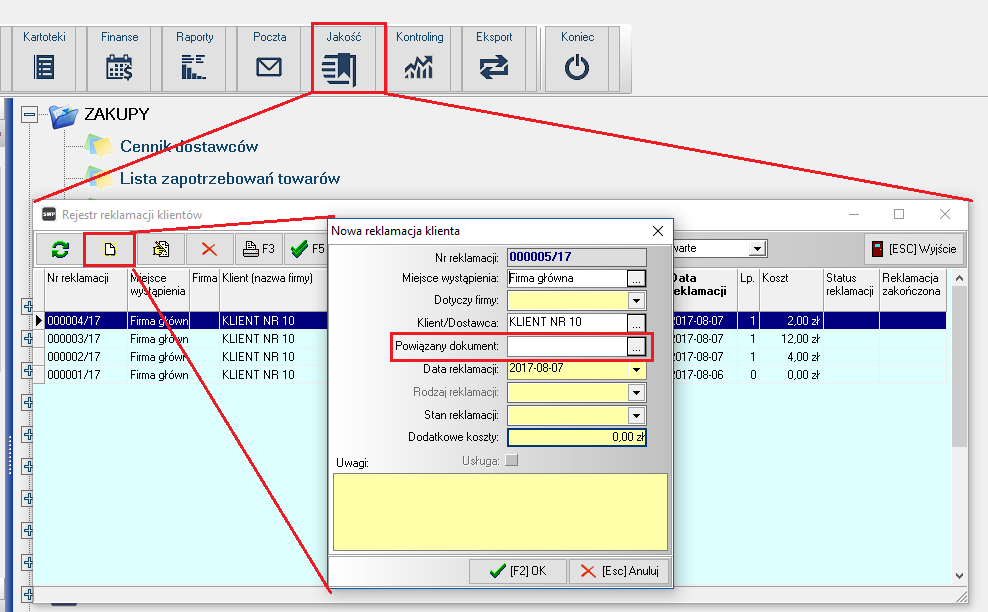Open the Poczta mail module
The height and width of the screenshot is (612, 988).
(269, 67)
